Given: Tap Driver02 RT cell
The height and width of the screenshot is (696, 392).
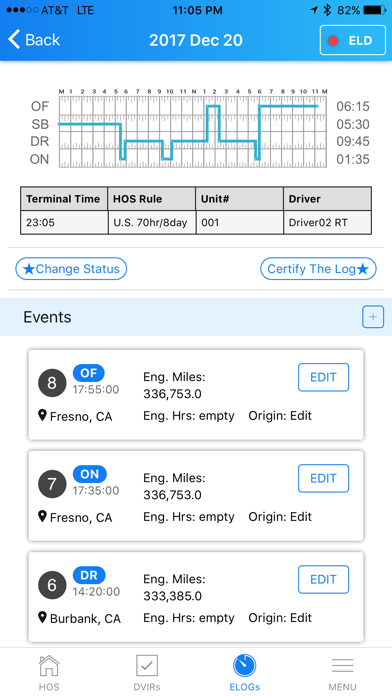Looking at the screenshot, I should pos(328,222).
